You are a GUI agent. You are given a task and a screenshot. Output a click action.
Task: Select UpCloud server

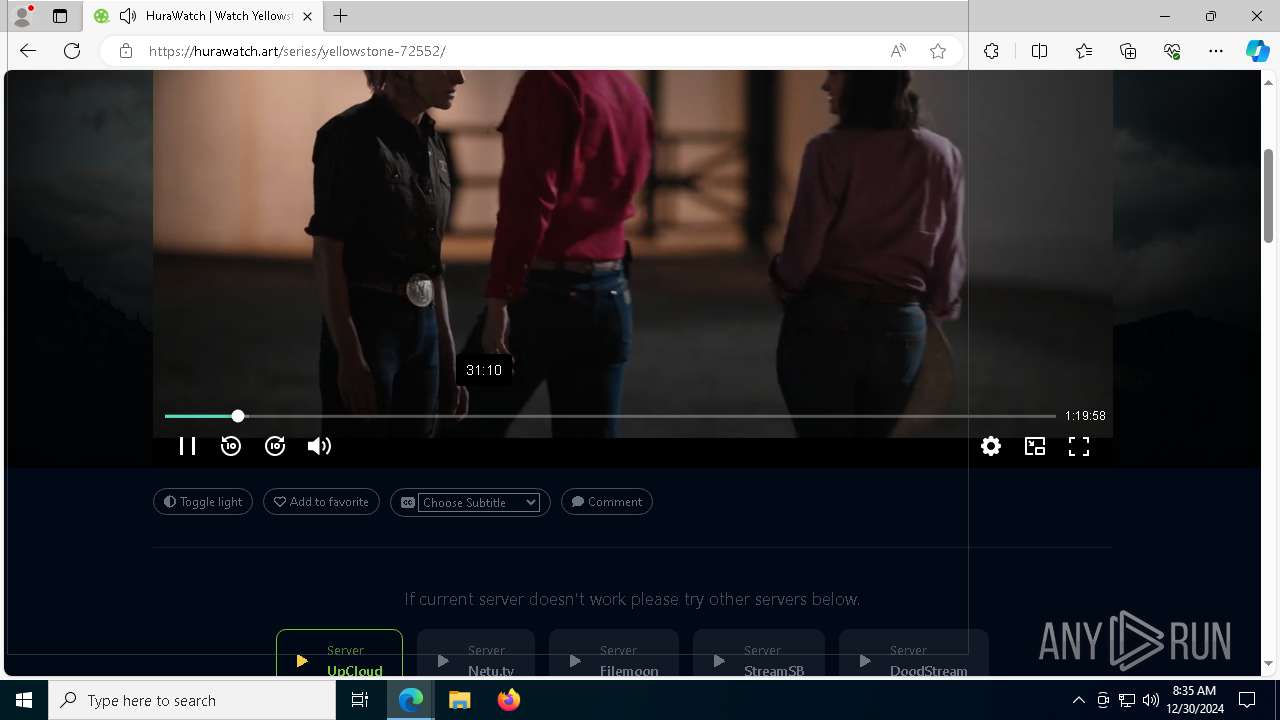pyautogui.click(x=339, y=654)
